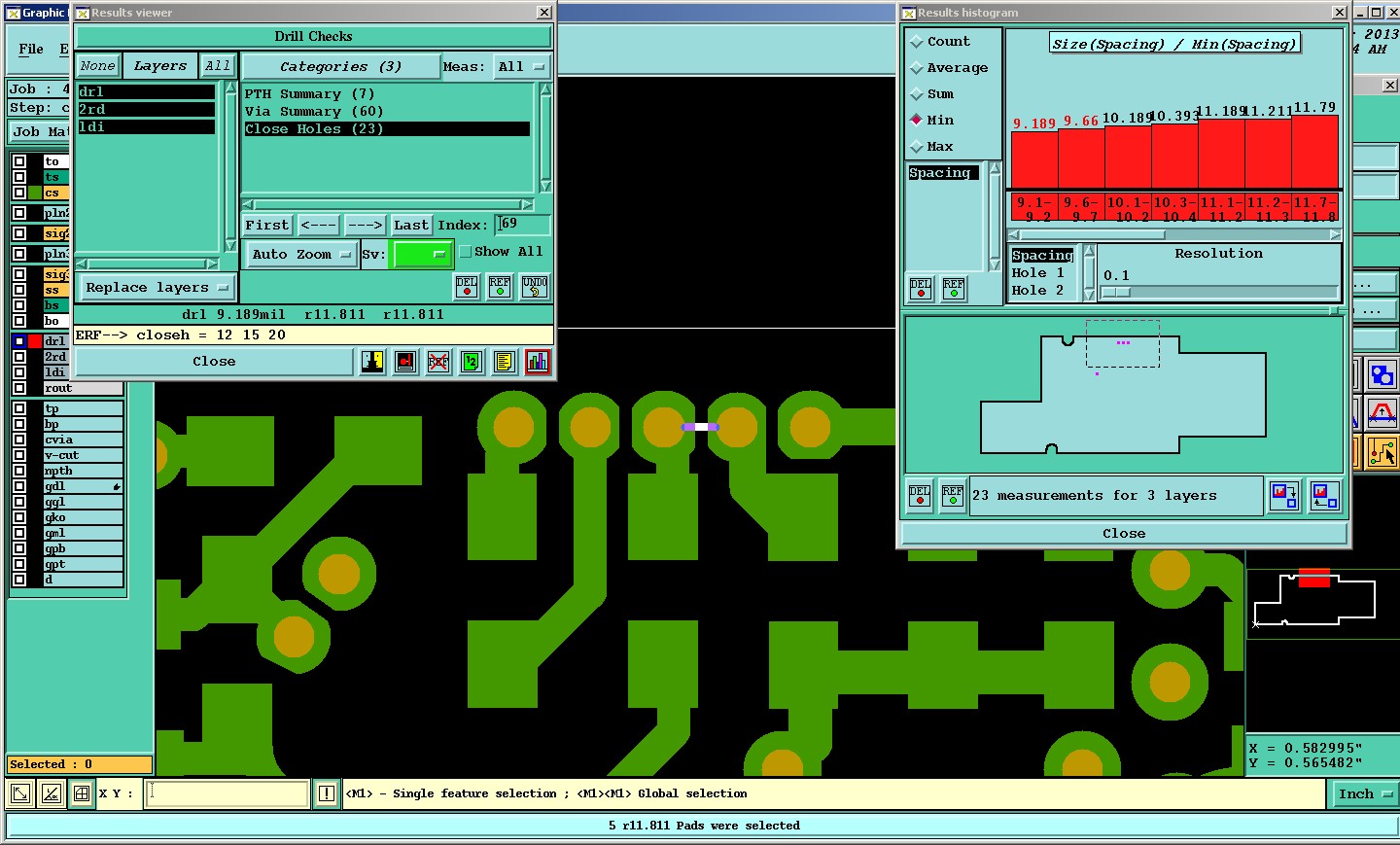Viewport: 1400px width, 845px height.
Task: Click the Last navigation button
Action: [x=411, y=225]
